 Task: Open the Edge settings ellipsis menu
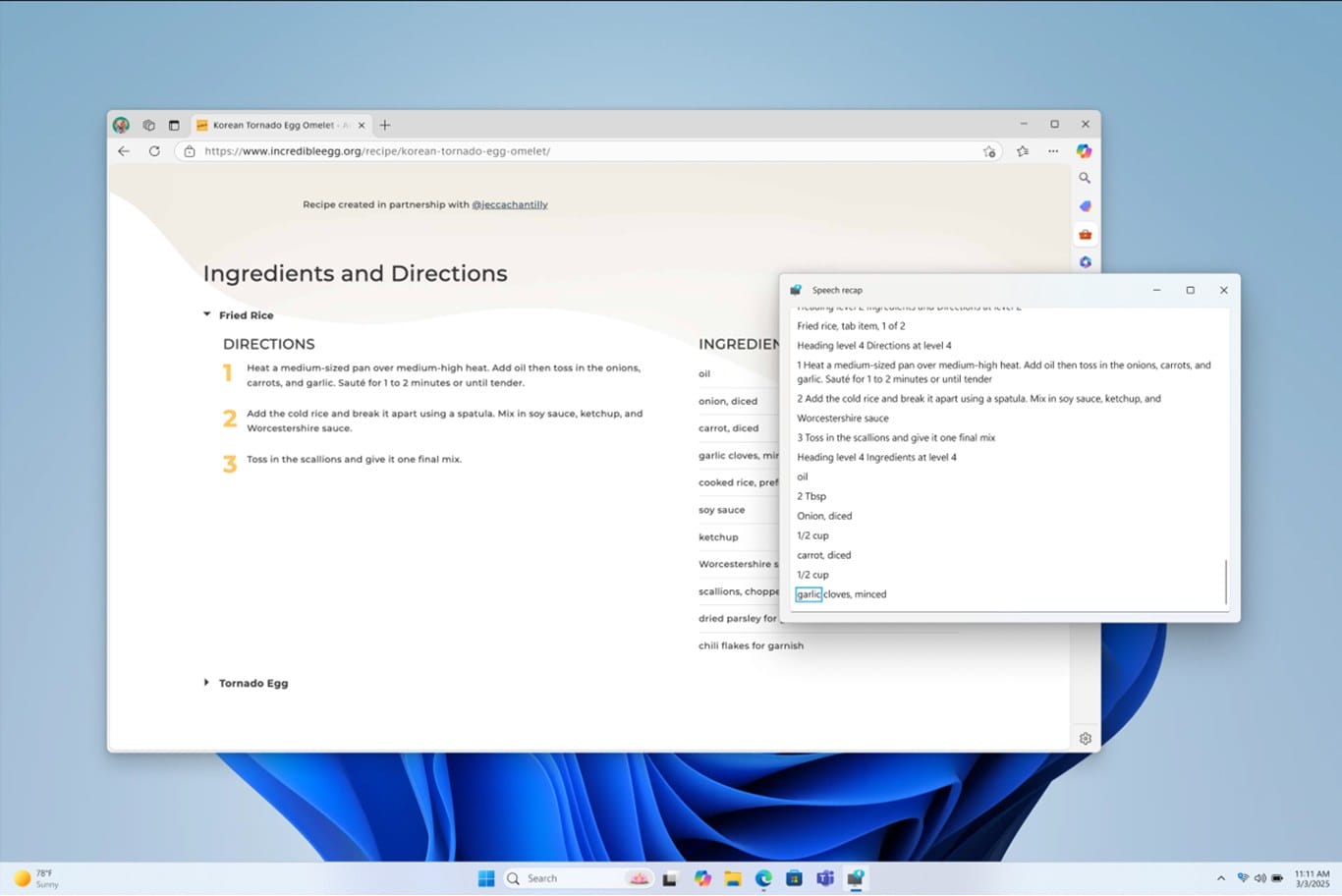point(1052,150)
